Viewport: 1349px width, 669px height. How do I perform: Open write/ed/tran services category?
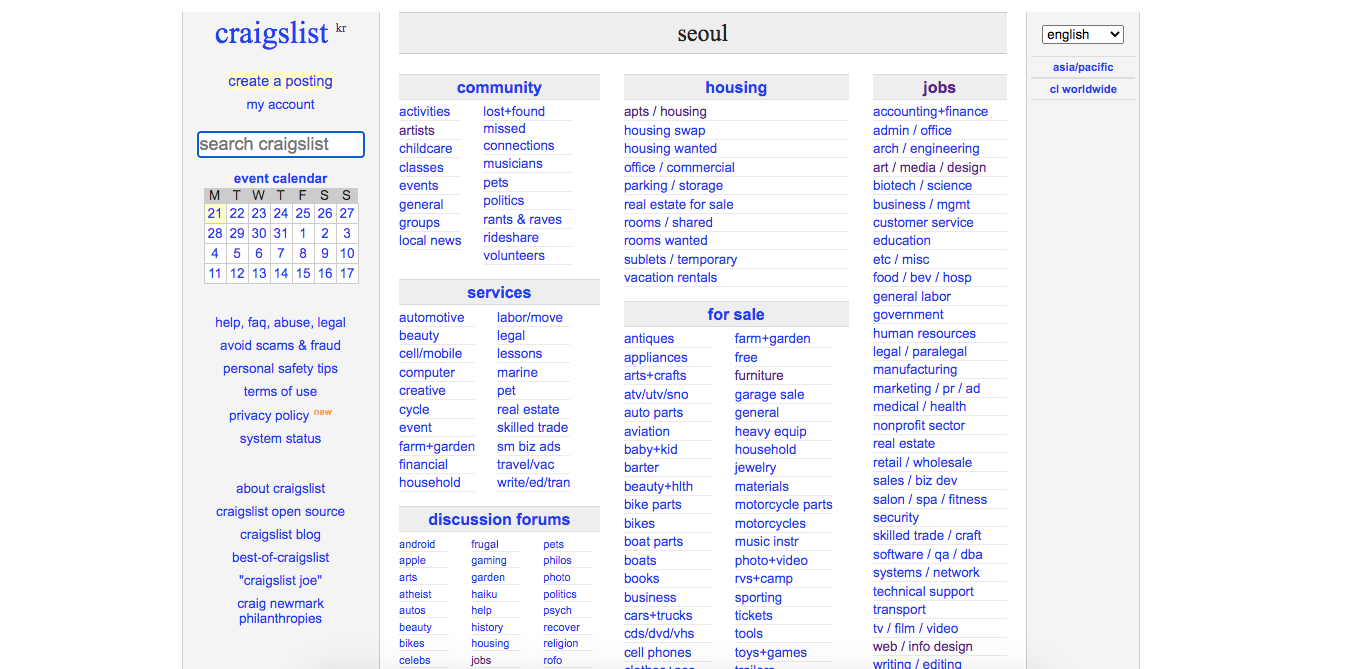pyautogui.click(x=533, y=482)
